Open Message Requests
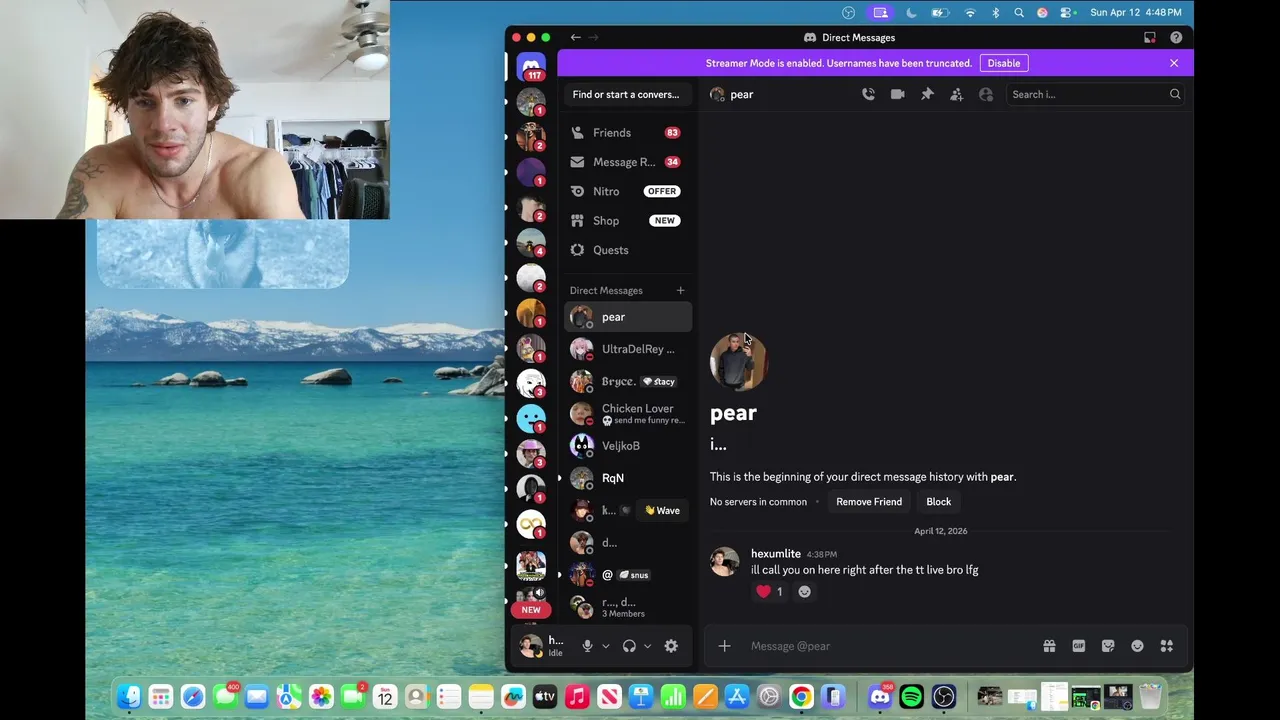 pos(628,162)
